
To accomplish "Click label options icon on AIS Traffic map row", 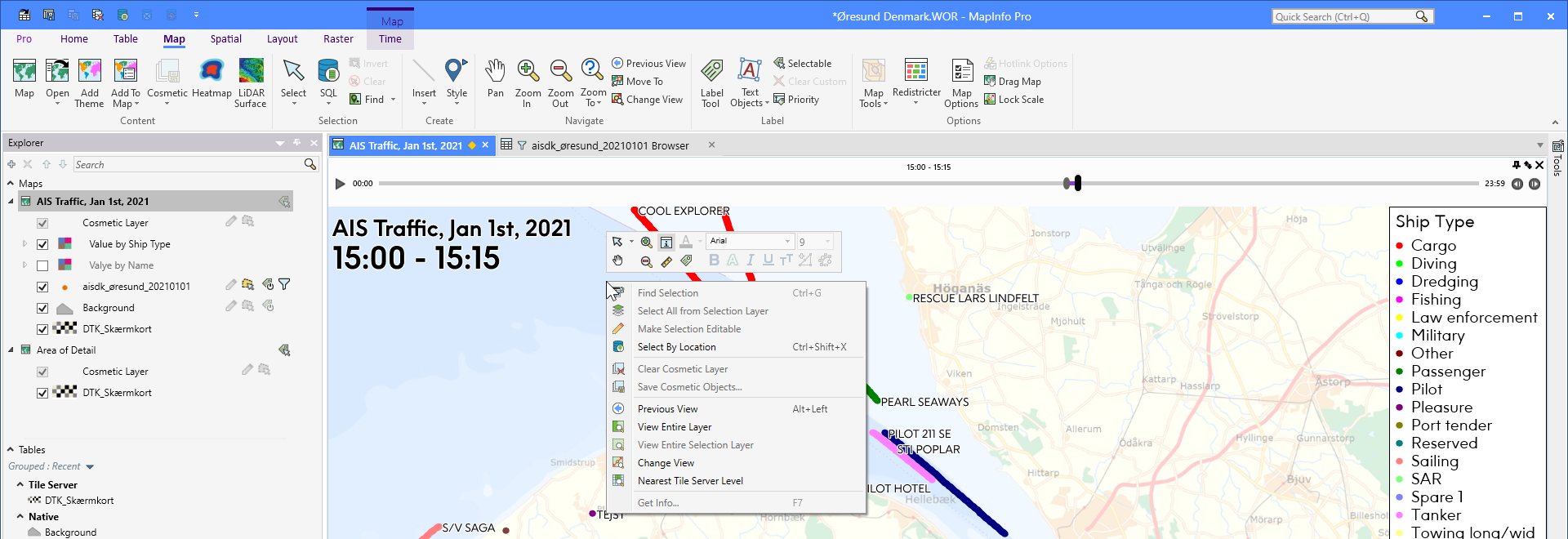I will (x=284, y=201).
